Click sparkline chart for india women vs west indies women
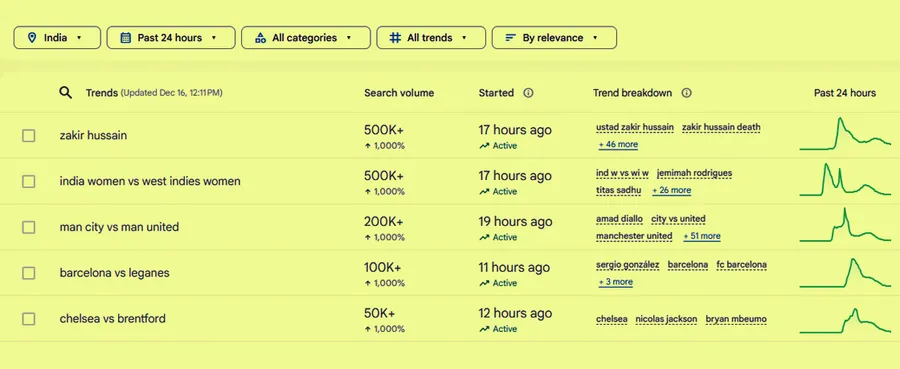 (845, 180)
